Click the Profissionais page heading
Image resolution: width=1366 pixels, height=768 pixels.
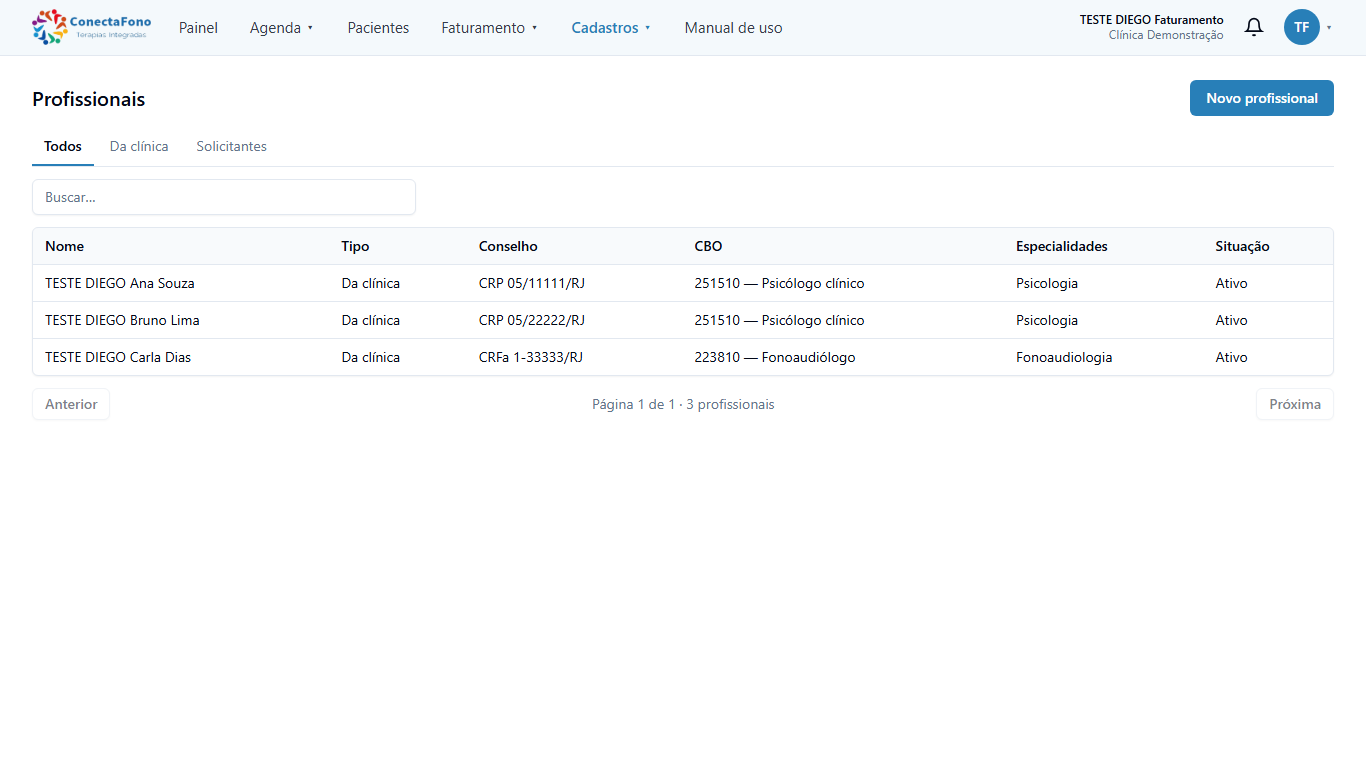pyautogui.click(x=88, y=99)
